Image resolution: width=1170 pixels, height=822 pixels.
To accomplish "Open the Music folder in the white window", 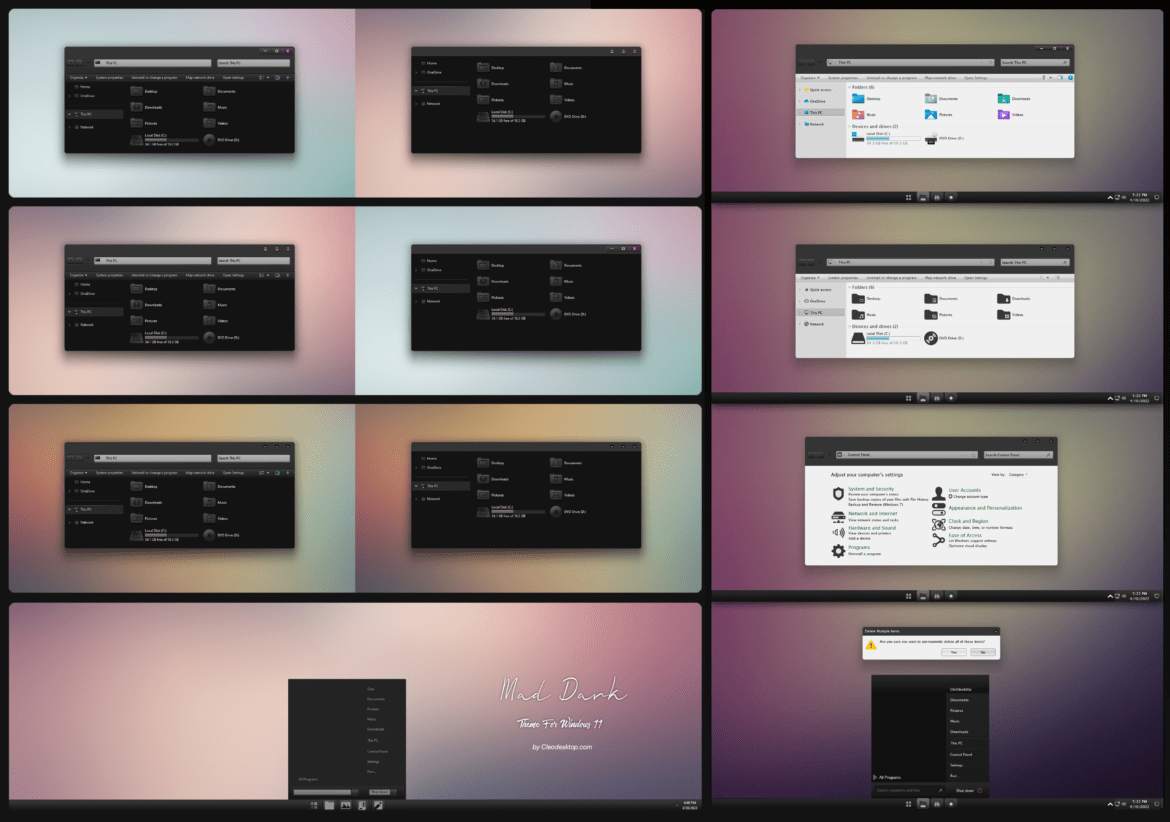I will [857, 114].
